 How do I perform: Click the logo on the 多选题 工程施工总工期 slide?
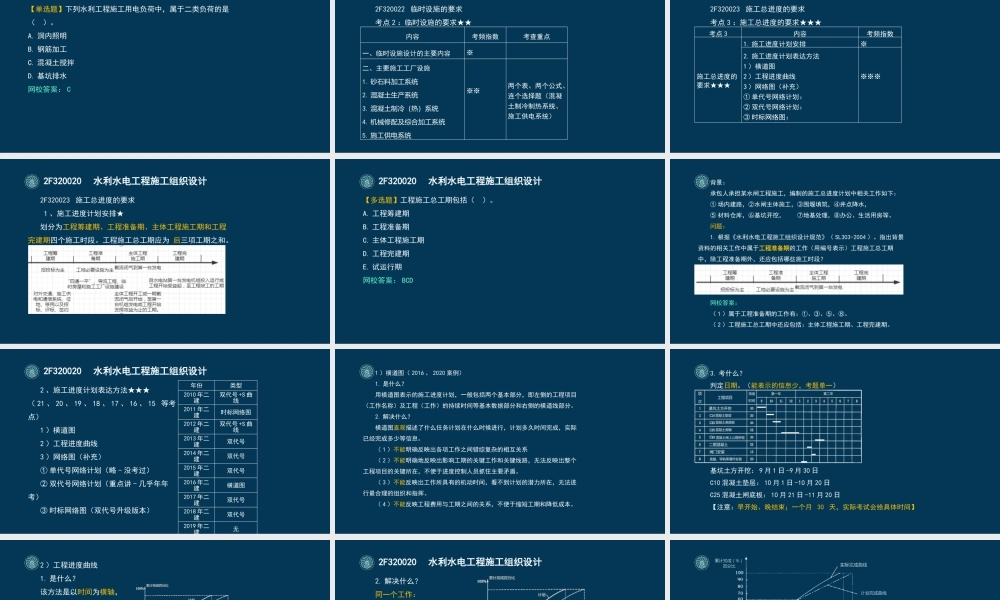pyautogui.click(x=364, y=182)
